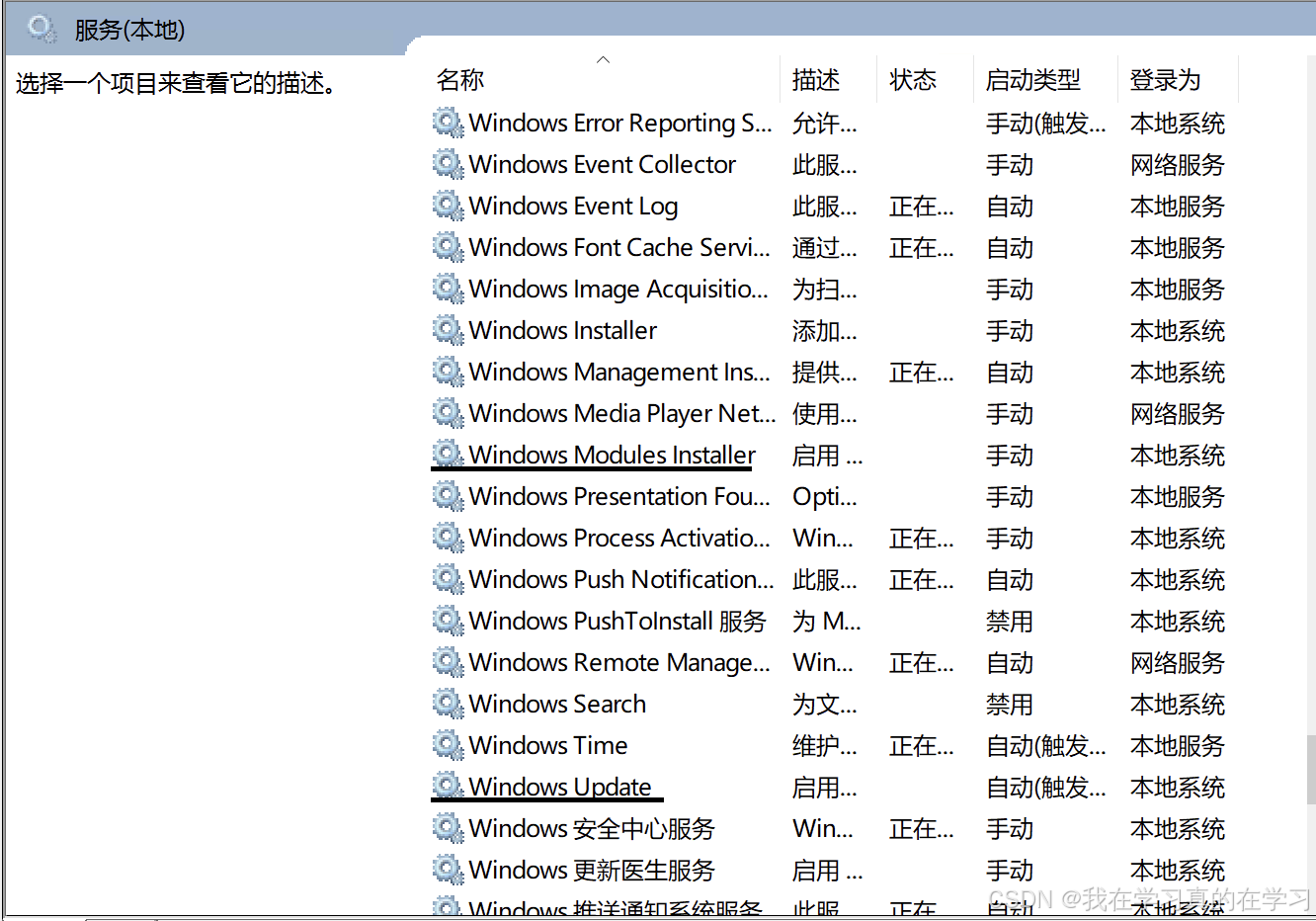Select Windows Process Activation service name
This screenshot has height=921, width=1316.
click(619, 538)
